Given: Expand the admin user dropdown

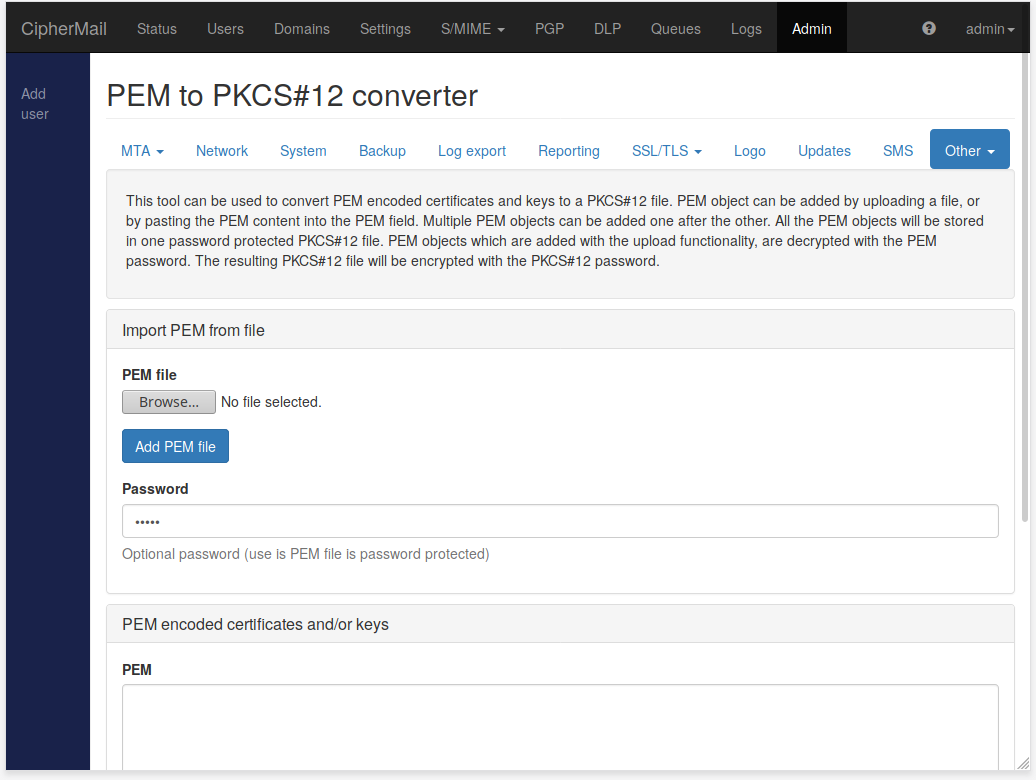Looking at the screenshot, I should click(989, 28).
